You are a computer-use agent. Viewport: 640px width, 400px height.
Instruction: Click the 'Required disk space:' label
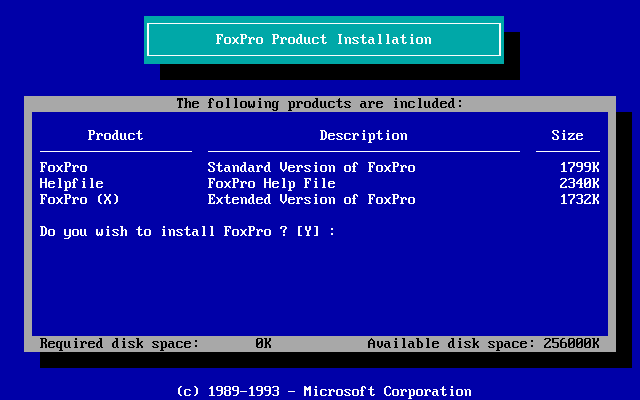pos(119,344)
